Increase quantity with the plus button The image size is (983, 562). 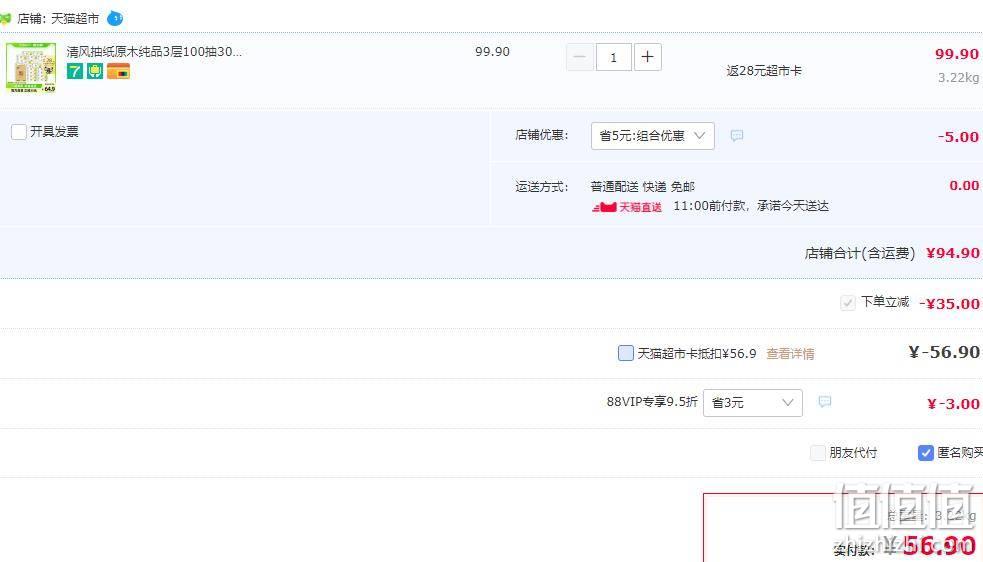point(648,57)
